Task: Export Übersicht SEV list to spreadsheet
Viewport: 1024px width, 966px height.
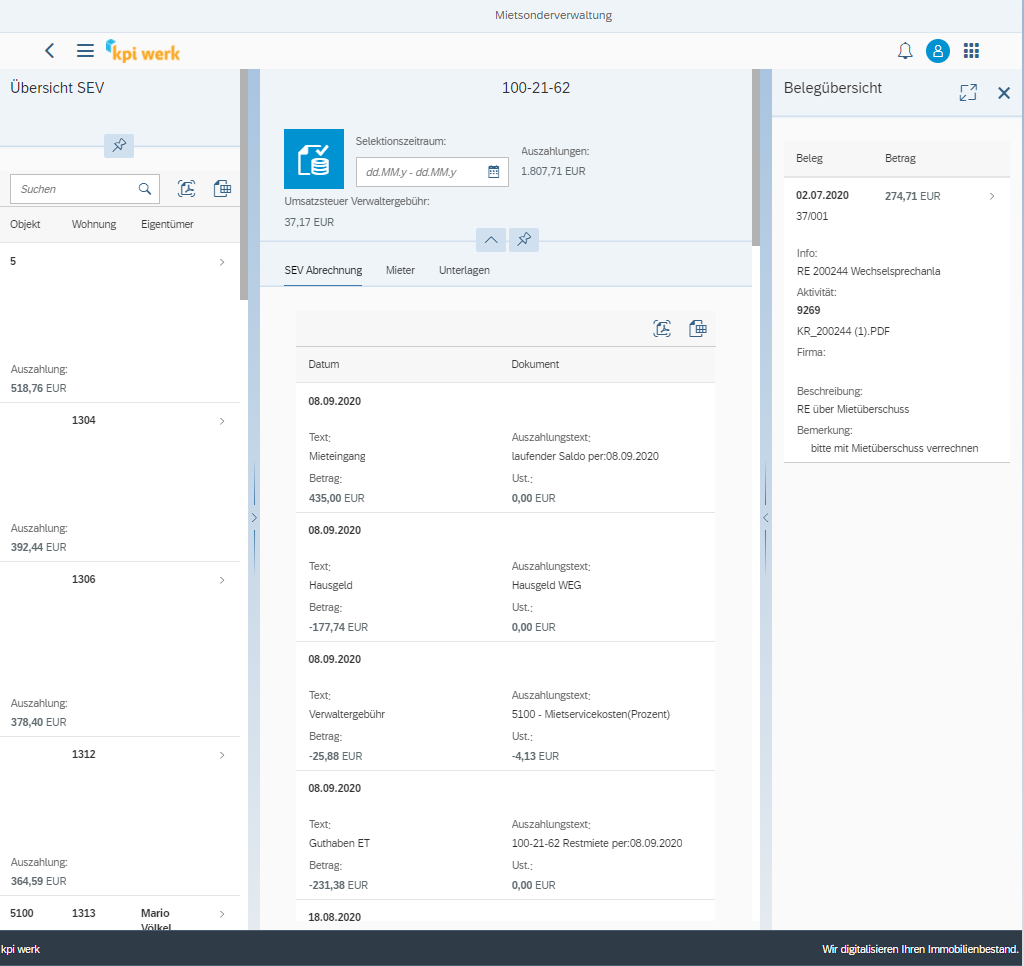Action: (x=222, y=189)
